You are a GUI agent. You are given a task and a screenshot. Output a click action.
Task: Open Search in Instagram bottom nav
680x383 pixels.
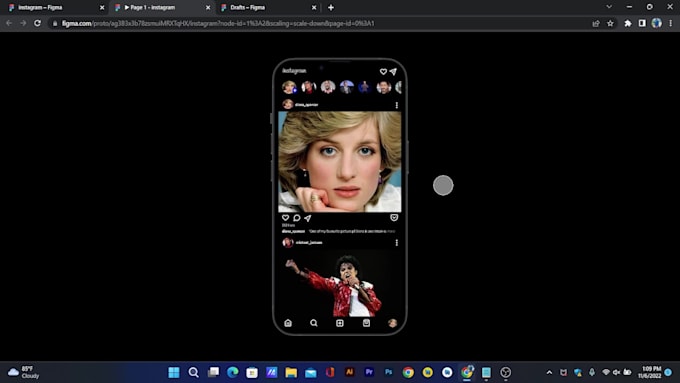point(314,323)
